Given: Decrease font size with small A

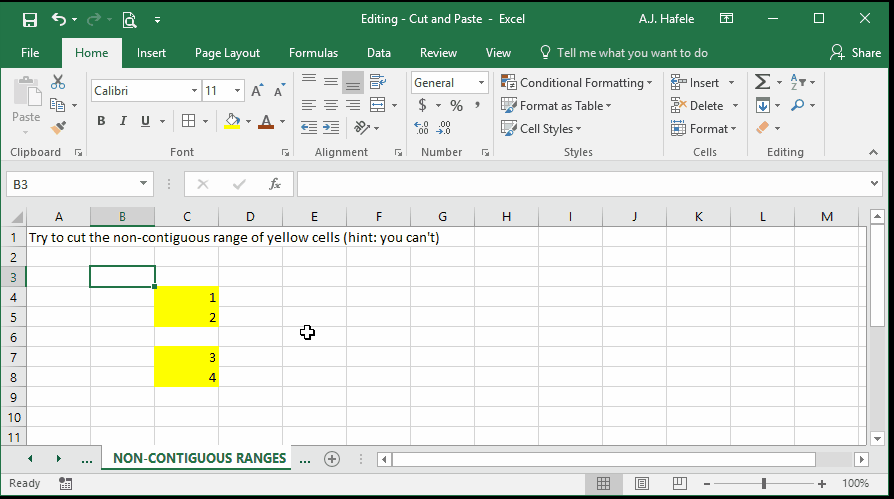Looking at the screenshot, I should [279, 91].
